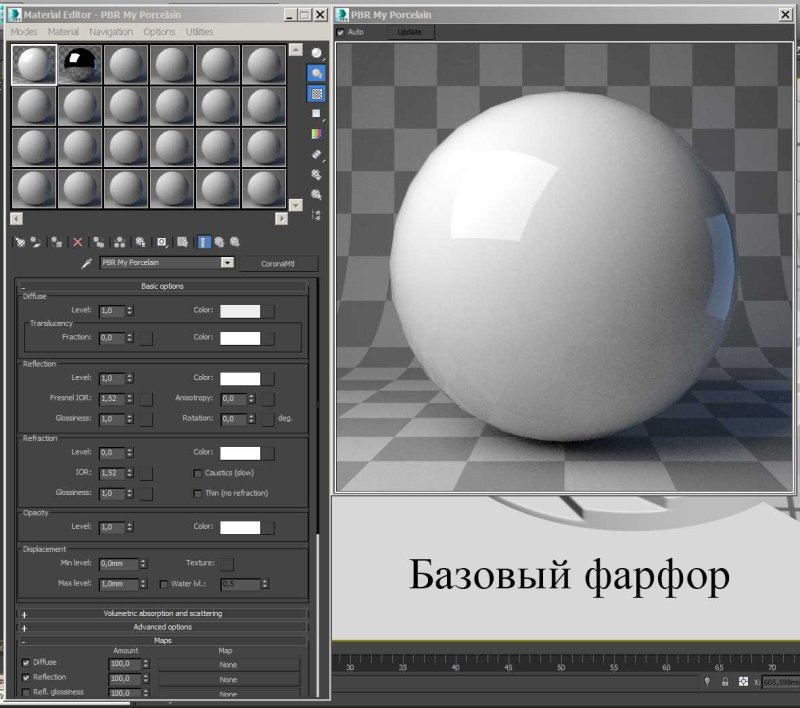Open the Utilities menu
The image size is (800, 708).
(198, 31)
